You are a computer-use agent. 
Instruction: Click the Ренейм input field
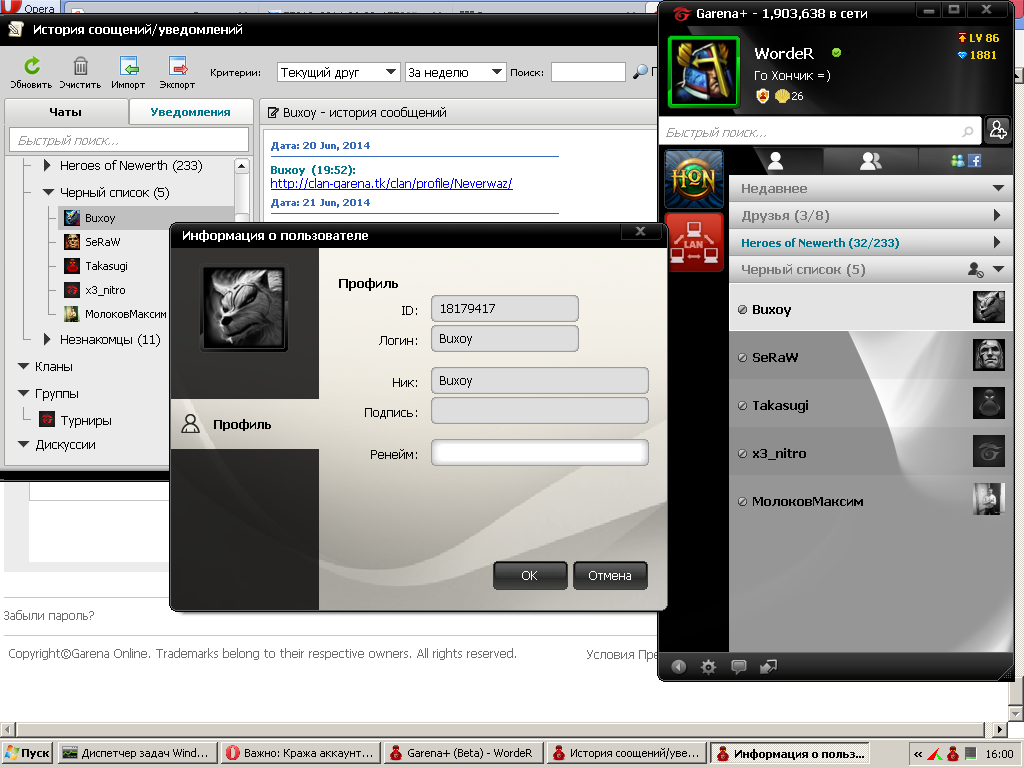539,453
